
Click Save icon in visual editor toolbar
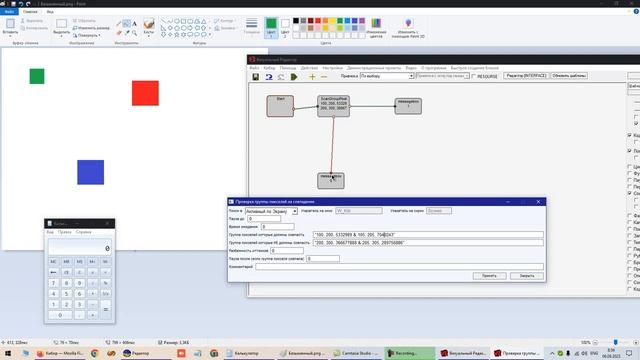click(x=256, y=77)
